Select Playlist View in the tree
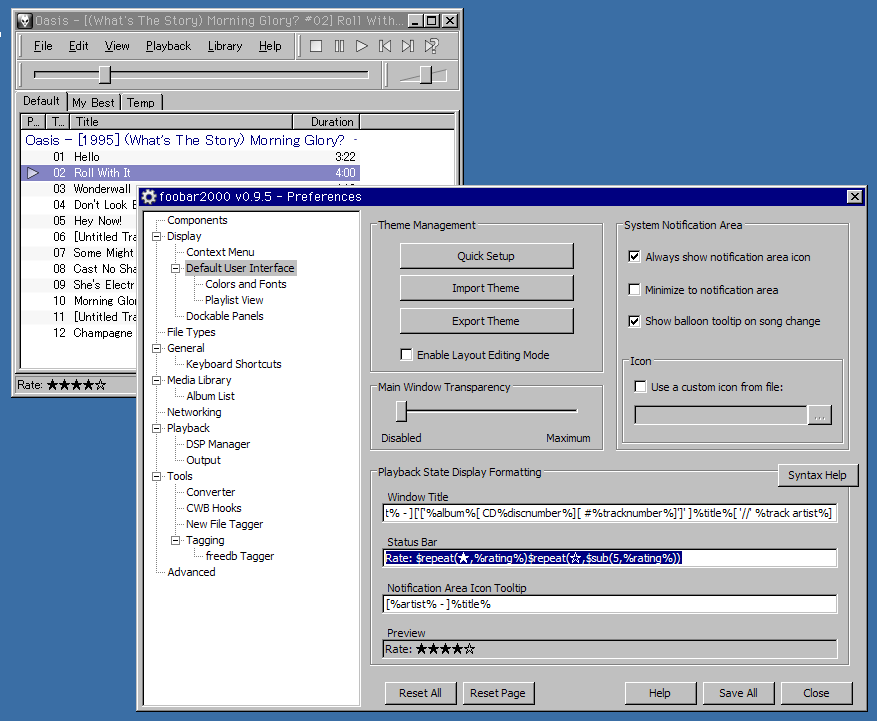Screen dimensions: 877x721 (x=234, y=300)
